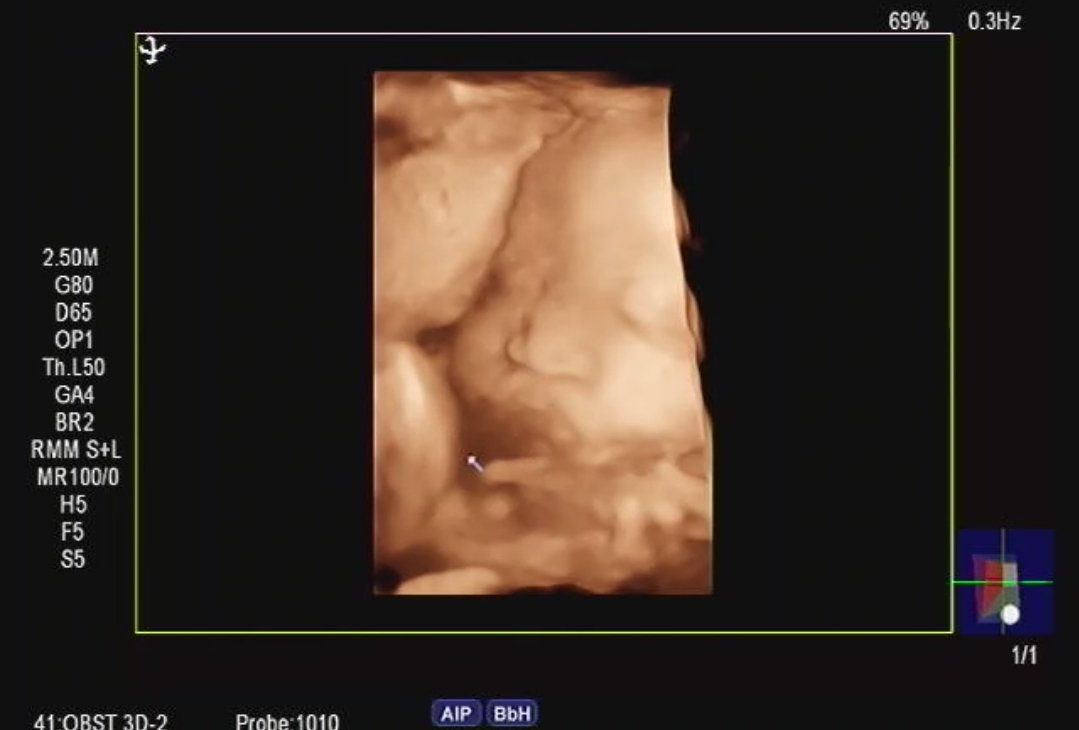Screen dimensions: 1079x730
Task: Select the GA4 parameter
Action: [72, 395]
